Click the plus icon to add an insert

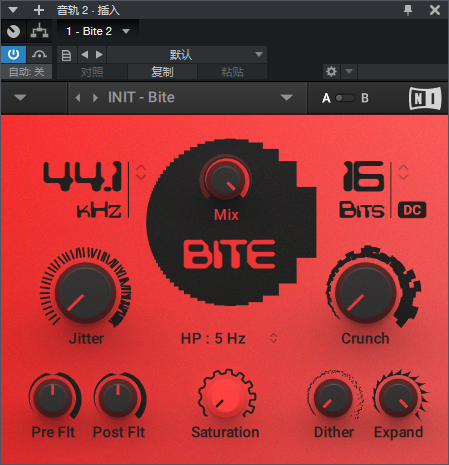[39, 10]
